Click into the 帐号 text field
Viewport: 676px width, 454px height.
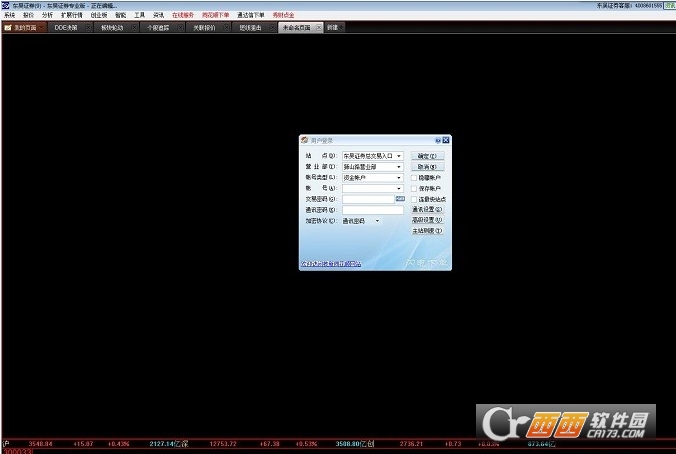click(x=369, y=188)
